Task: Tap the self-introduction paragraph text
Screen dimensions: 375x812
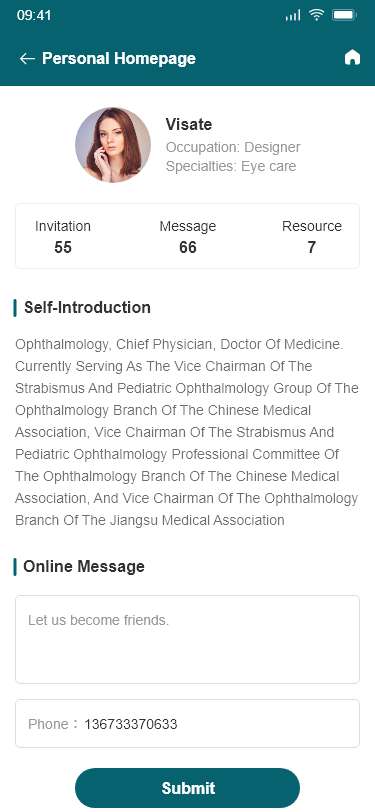Action: click(187, 432)
